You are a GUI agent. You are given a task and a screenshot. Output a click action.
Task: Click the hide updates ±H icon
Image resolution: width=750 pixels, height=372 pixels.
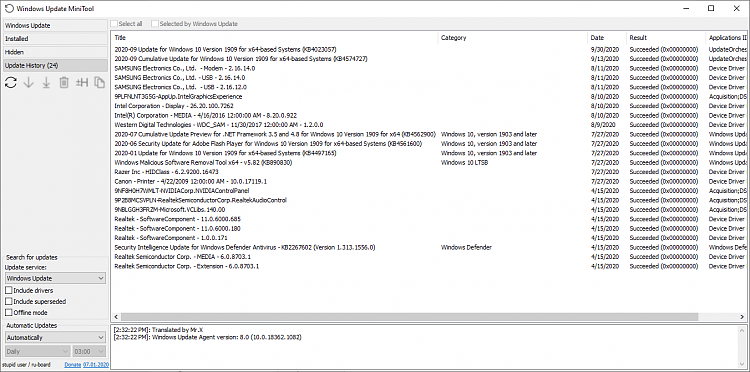[82, 83]
